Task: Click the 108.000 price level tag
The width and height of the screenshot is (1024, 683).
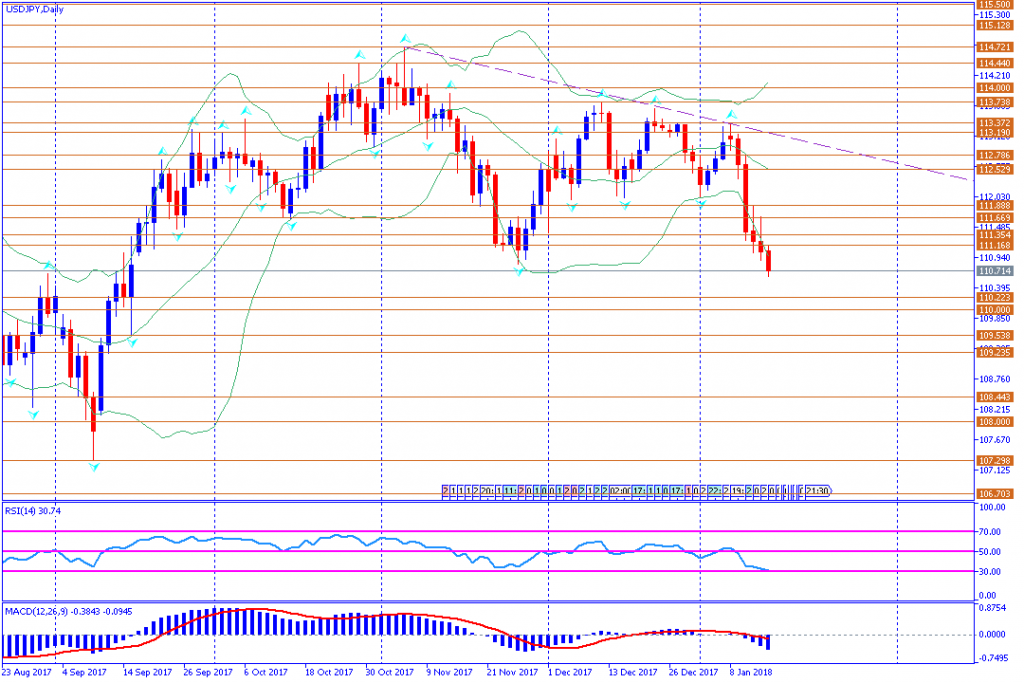Action: (992, 422)
